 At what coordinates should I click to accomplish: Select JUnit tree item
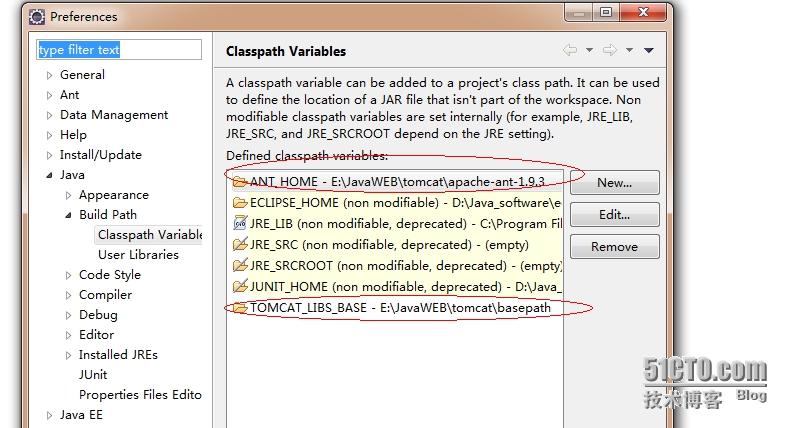coord(93,375)
